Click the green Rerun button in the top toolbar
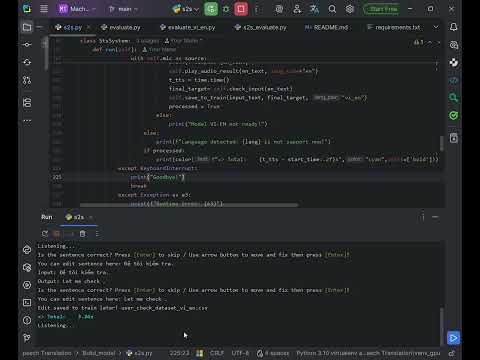 (x=211, y=9)
